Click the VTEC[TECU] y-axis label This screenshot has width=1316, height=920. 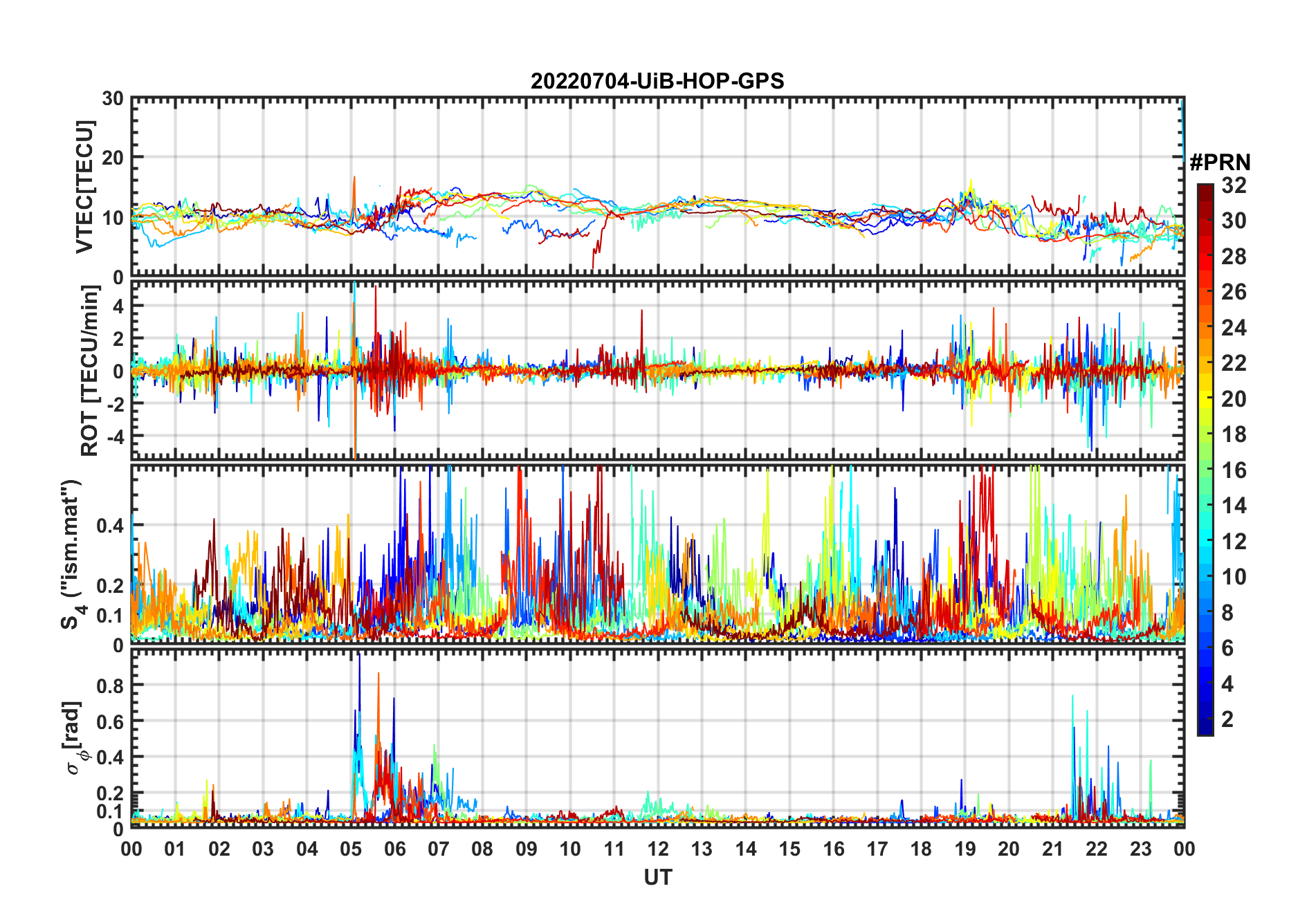(x=84, y=187)
